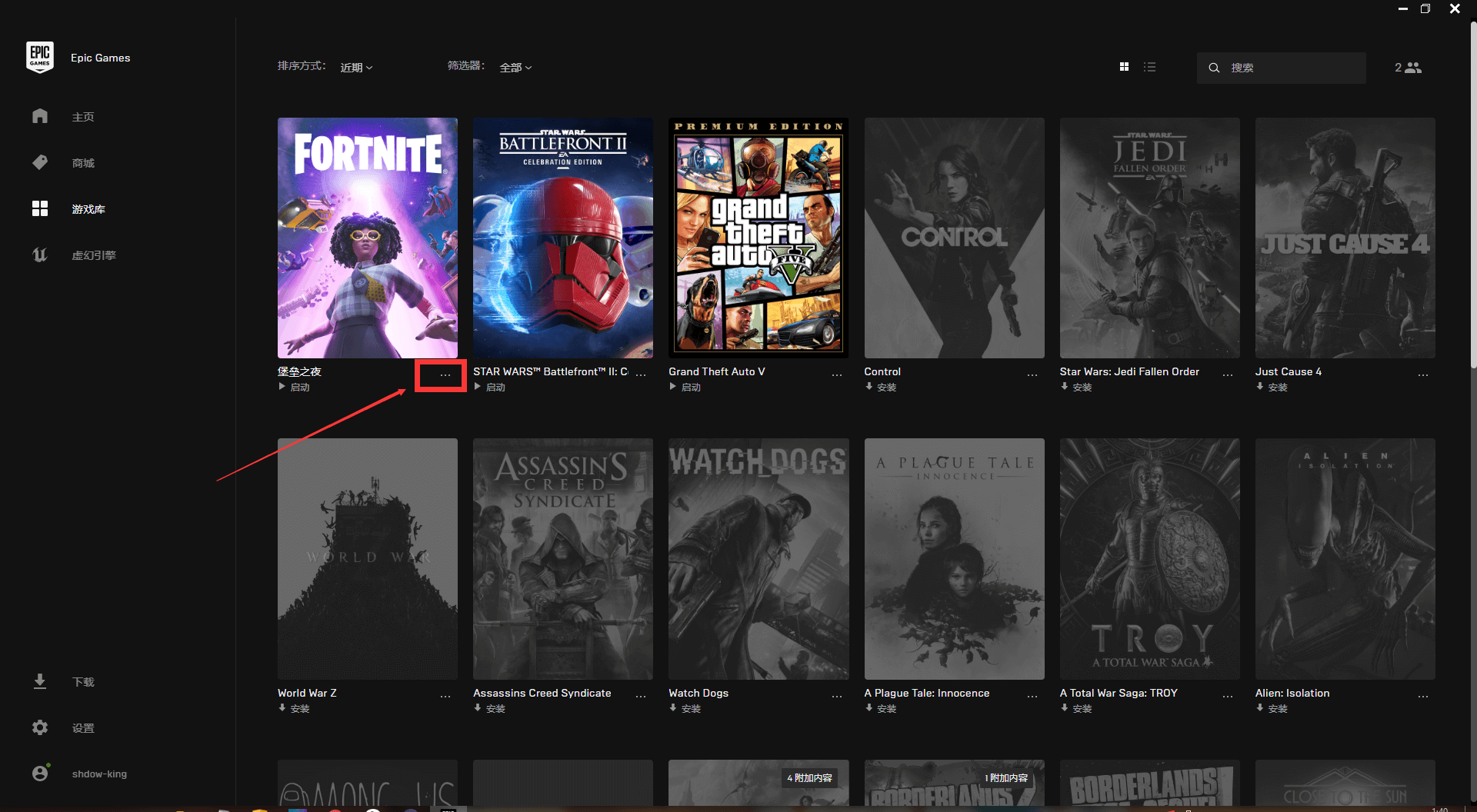The image size is (1477, 812).
Task: Click the 1 附加内容 add-on badge
Action: 1006,778
